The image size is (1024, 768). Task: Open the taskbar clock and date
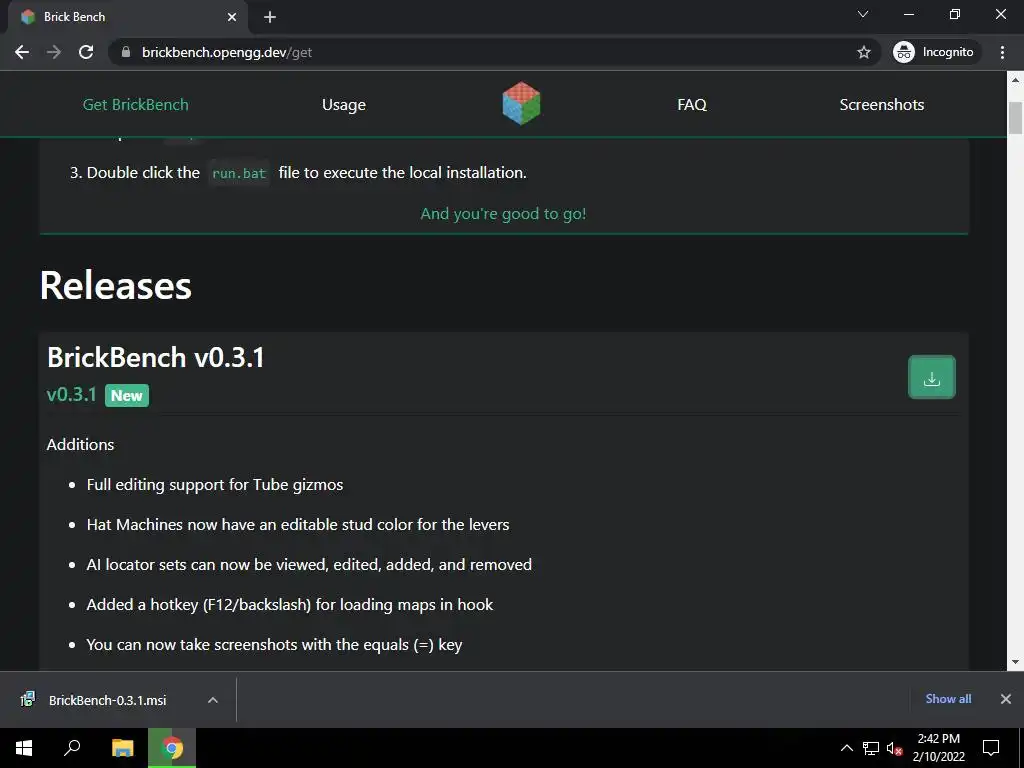tap(938, 748)
